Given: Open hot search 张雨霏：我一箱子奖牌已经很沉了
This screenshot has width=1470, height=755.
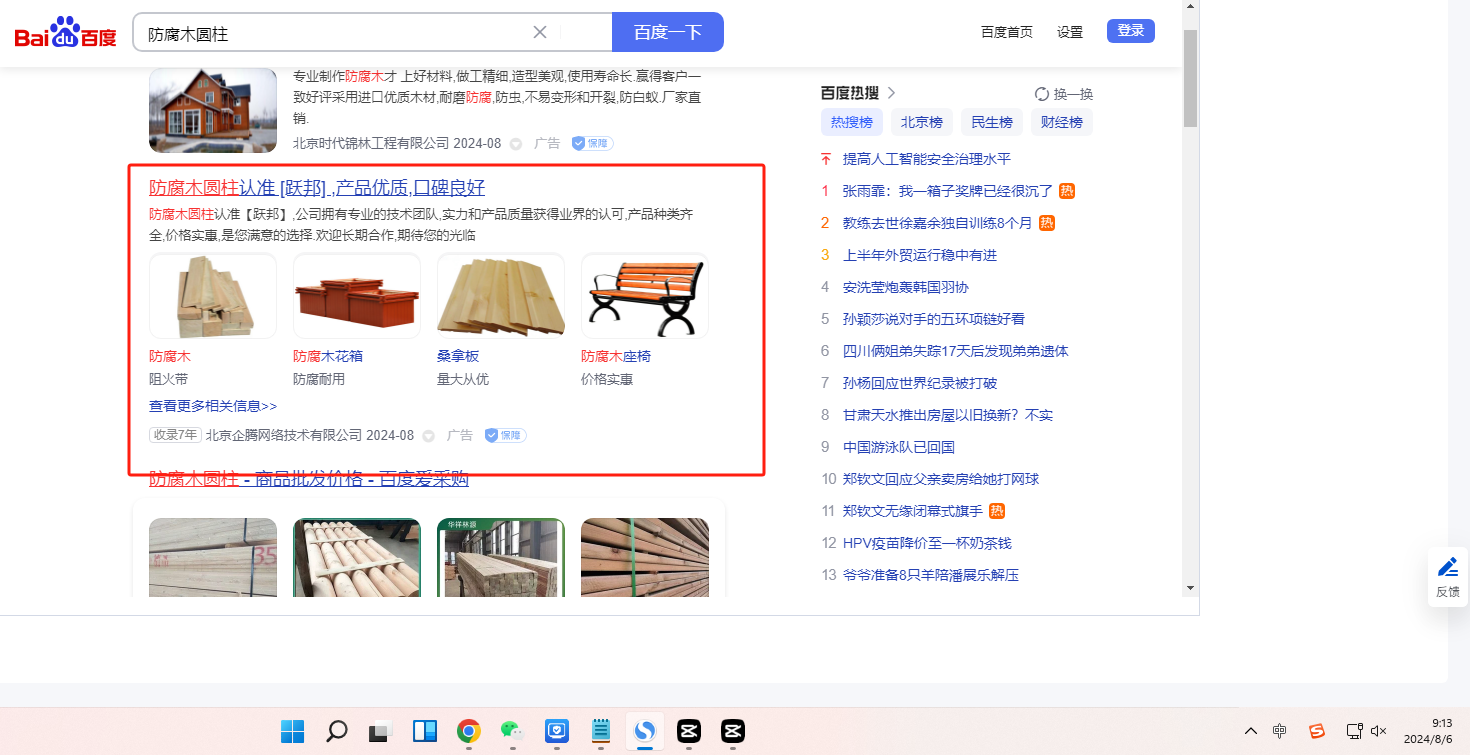Looking at the screenshot, I should (948, 191).
